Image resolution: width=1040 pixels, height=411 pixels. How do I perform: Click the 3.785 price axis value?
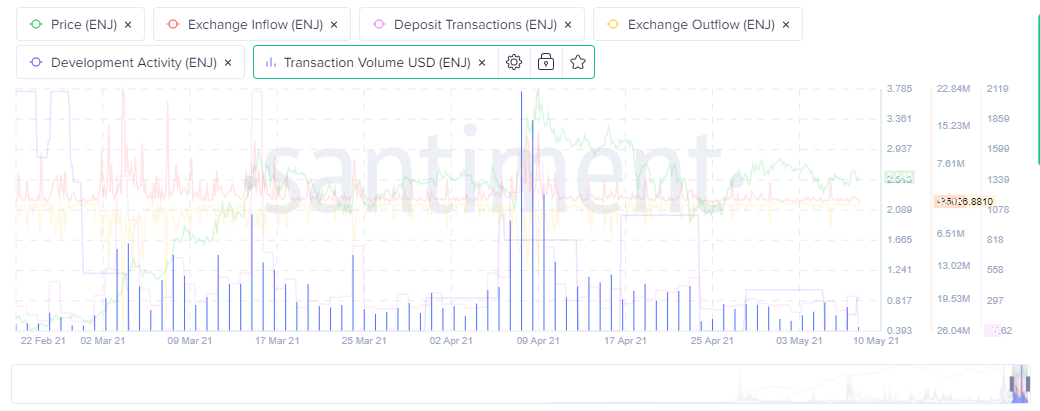(x=900, y=89)
